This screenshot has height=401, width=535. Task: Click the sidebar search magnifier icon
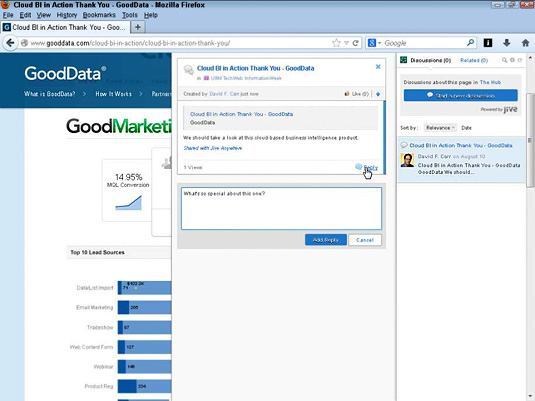pos(504,60)
